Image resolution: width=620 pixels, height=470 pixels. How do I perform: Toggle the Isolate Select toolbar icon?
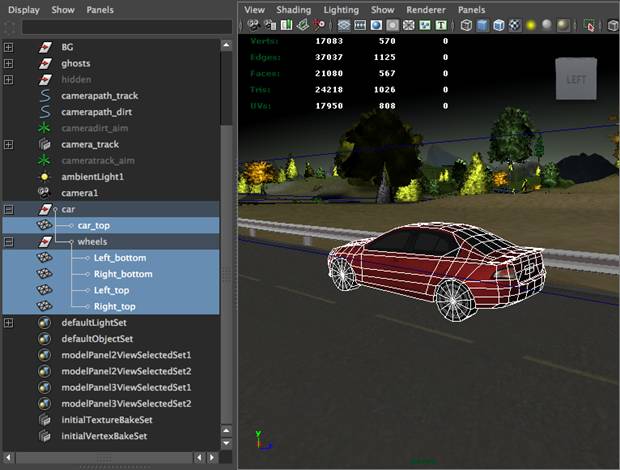pos(589,25)
